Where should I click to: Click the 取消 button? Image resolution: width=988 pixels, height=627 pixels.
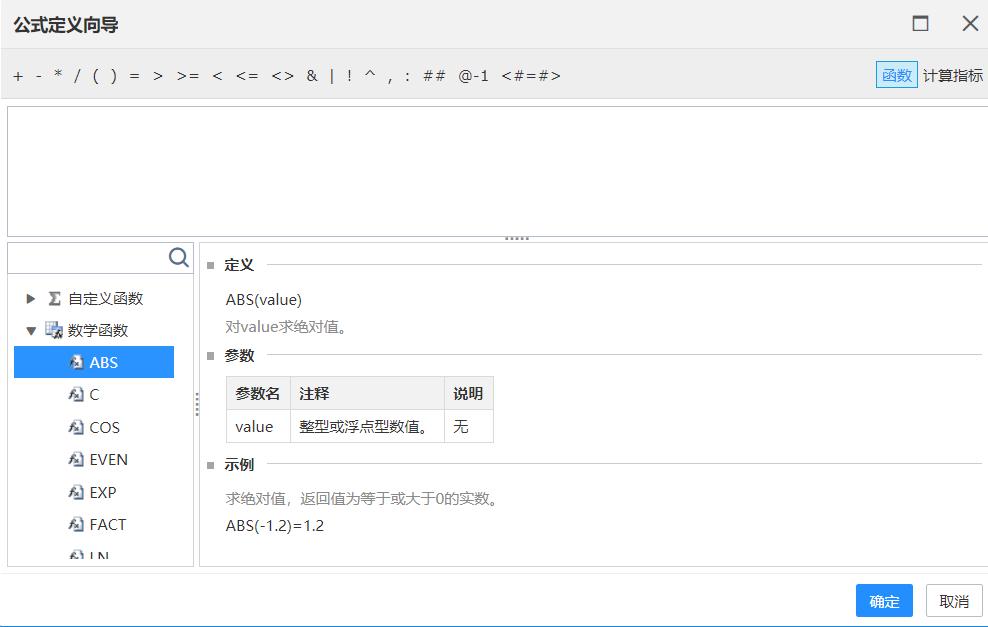(x=953, y=600)
